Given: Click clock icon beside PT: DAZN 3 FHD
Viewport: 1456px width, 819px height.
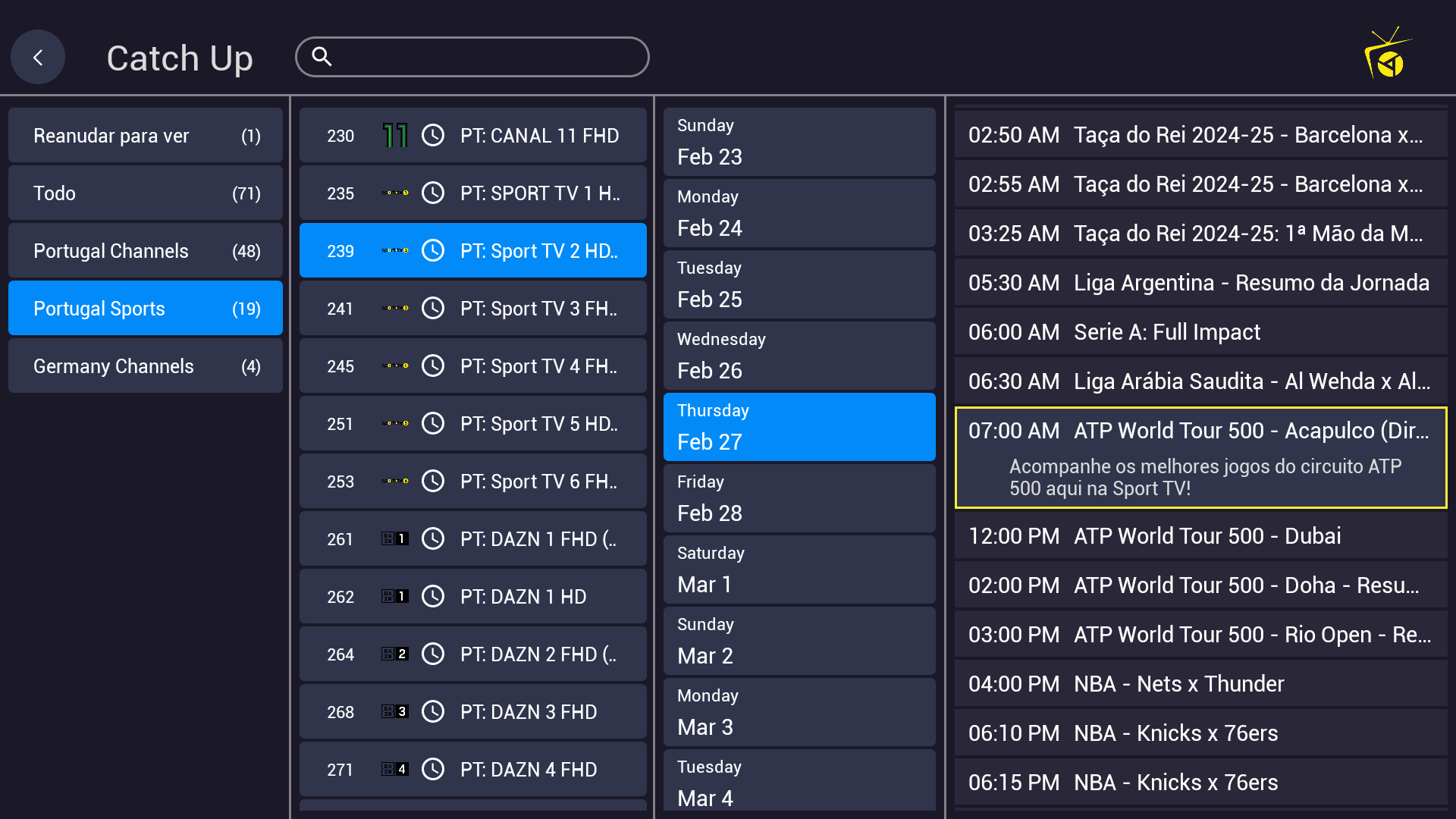Looking at the screenshot, I should (433, 712).
